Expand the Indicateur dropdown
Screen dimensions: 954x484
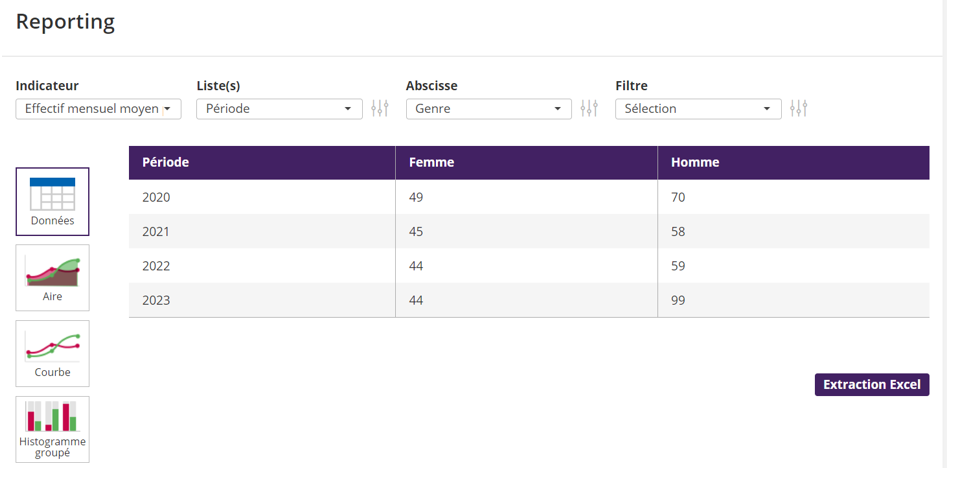point(98,109)
